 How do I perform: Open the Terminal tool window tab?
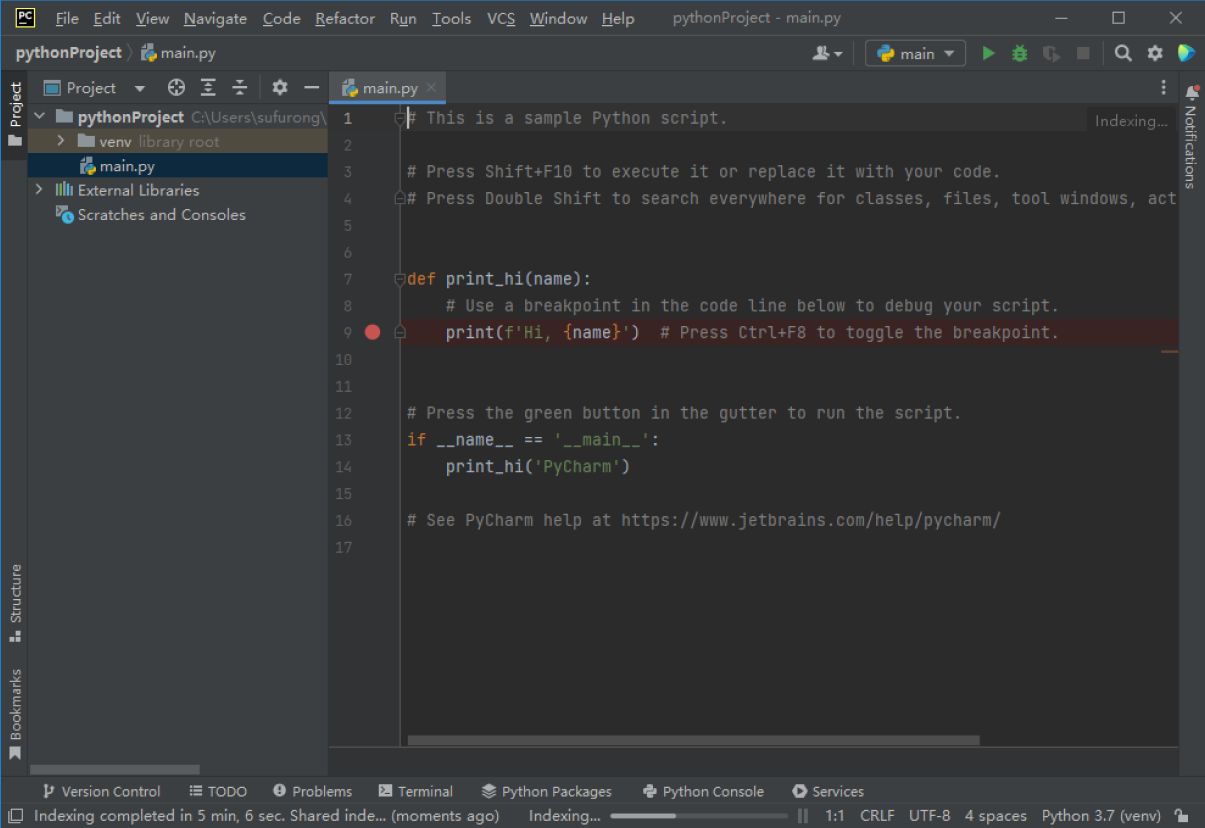click(416, 791)
